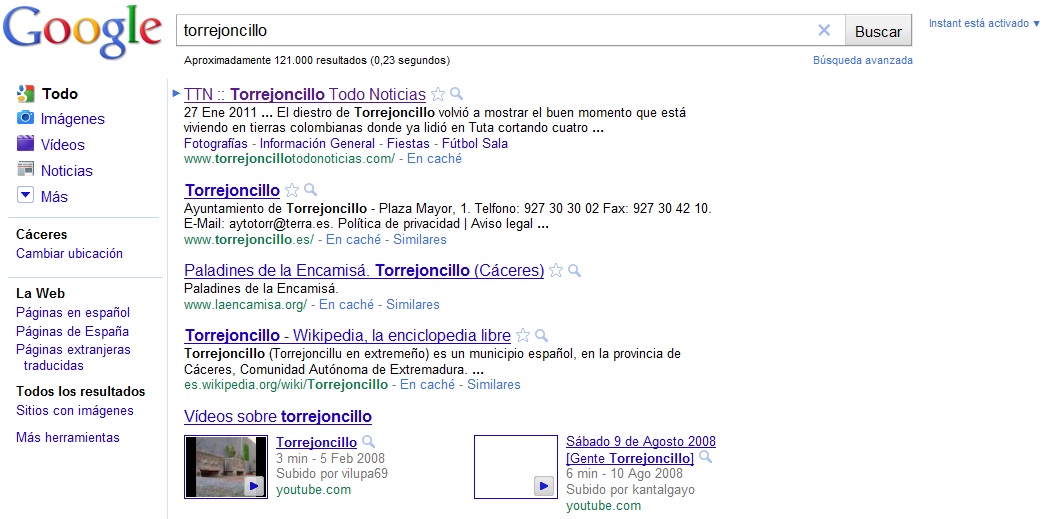Preview Gente Torrejoncillo video with magnifier
The width and height of the screenshot is (1058, 519).
pos(705,457)
